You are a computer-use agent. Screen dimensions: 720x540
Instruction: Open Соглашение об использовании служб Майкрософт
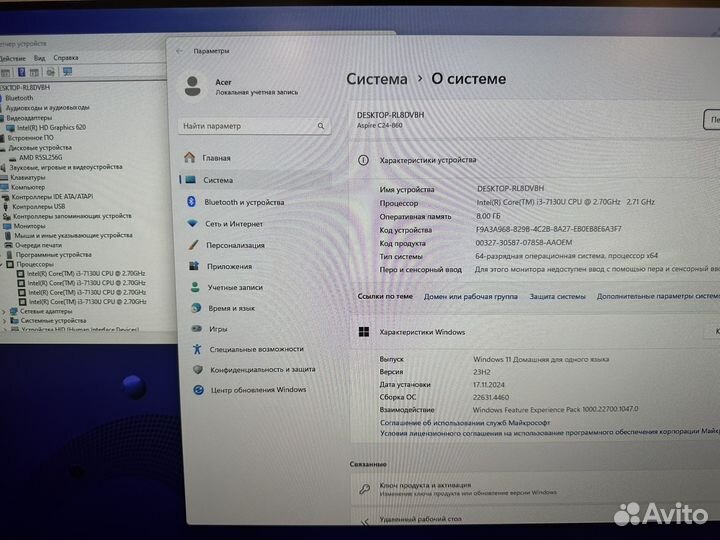(x=465, y=422)
